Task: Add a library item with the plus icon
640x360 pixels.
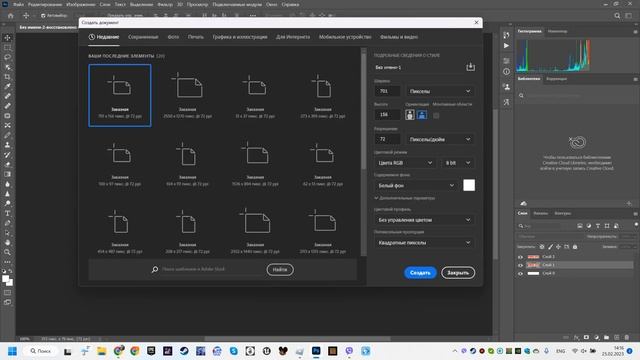Action: (629, 203)
